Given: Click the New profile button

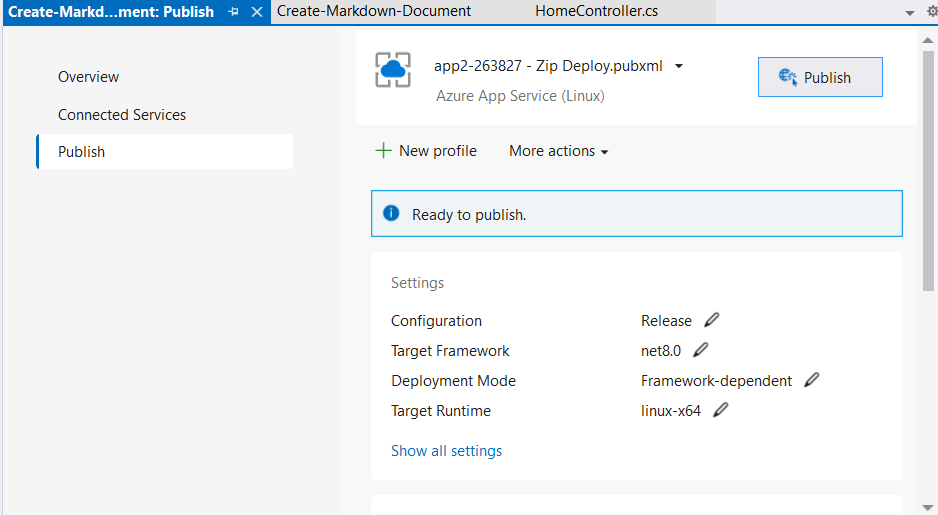Looking at the screenshot, I should click(426, 151).
